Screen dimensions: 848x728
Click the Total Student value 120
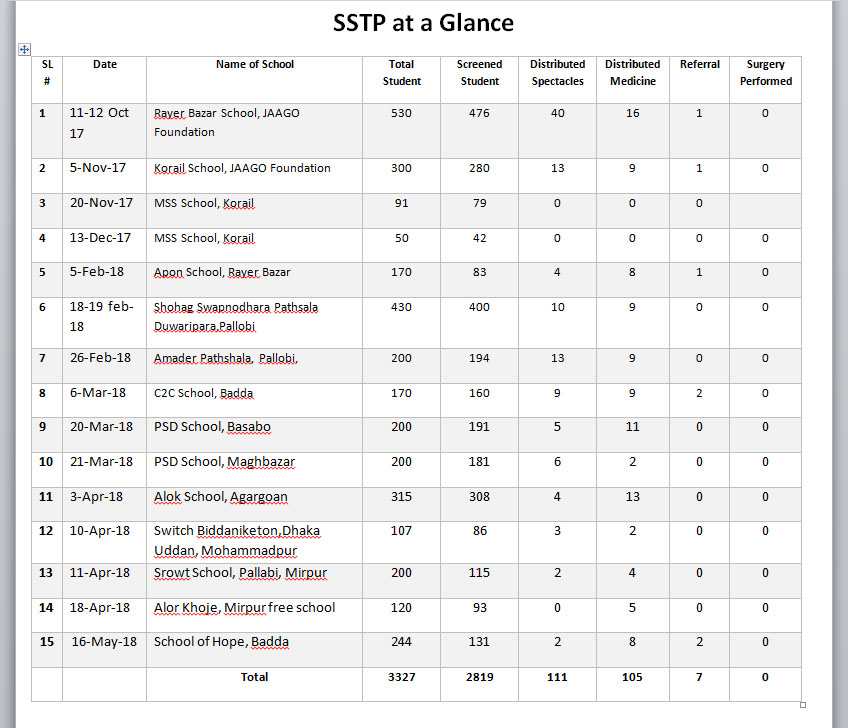[401, 608]
